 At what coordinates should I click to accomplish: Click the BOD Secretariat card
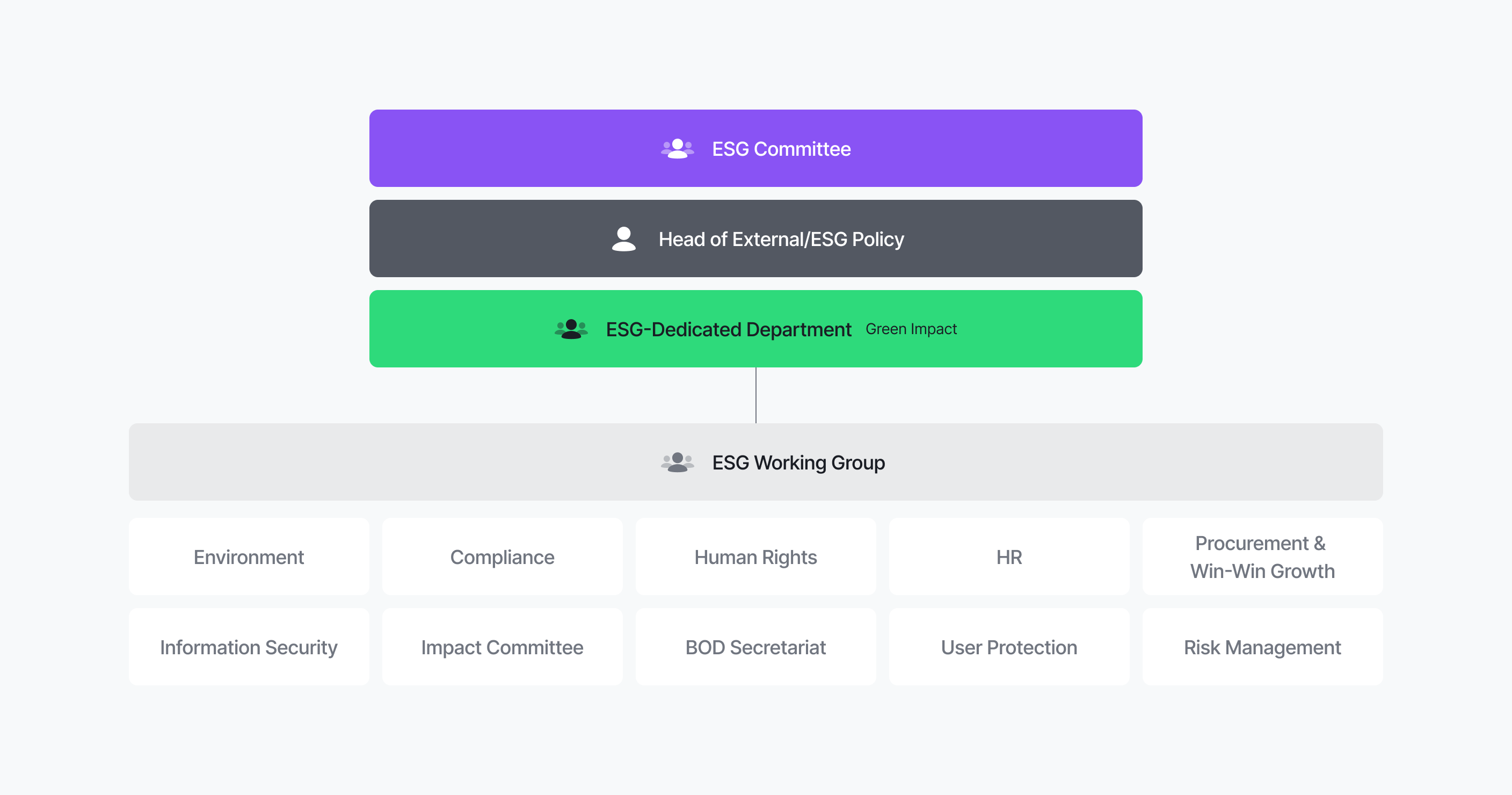(x=755, y=647)
